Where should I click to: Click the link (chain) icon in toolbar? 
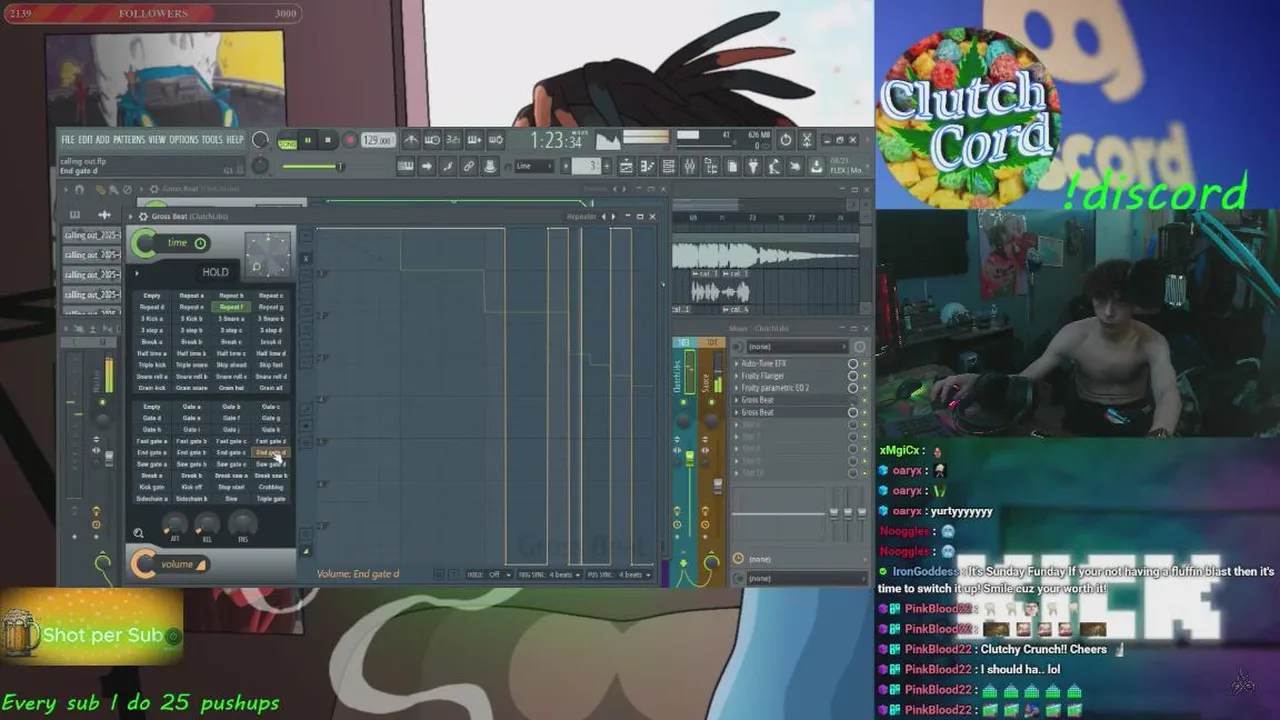point(468,166)
